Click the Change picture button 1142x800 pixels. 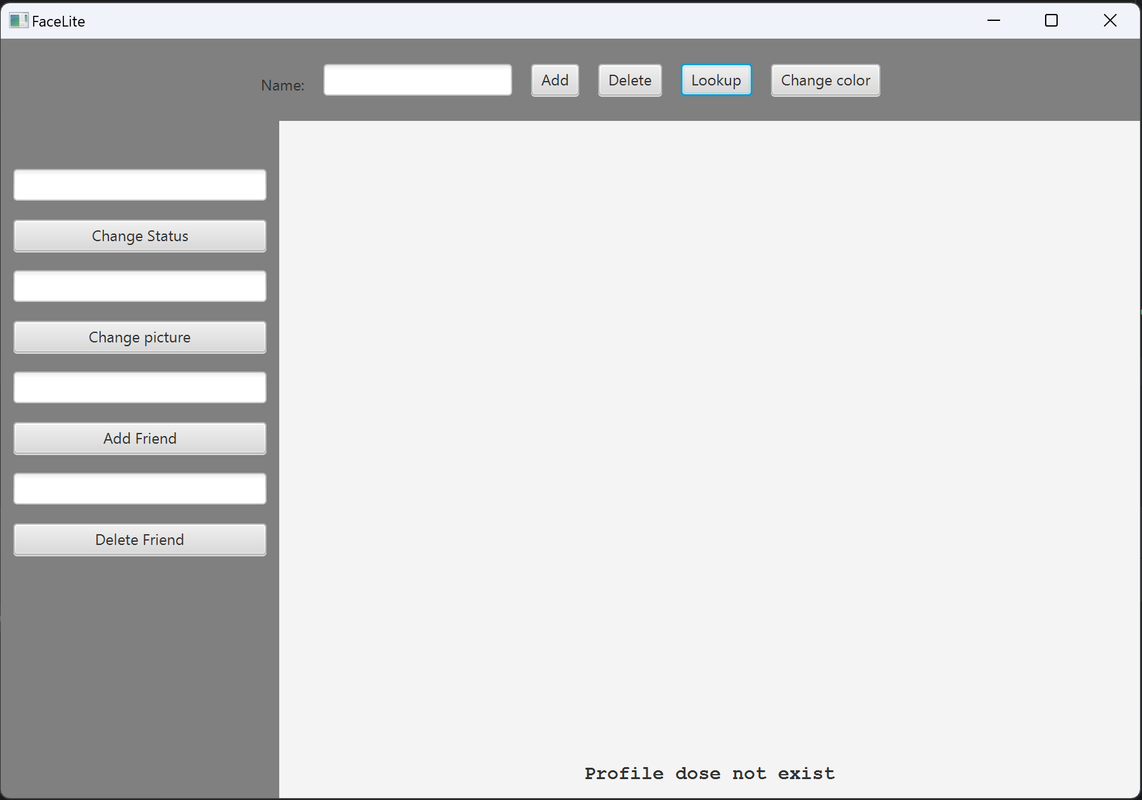(x=140, y=337)
